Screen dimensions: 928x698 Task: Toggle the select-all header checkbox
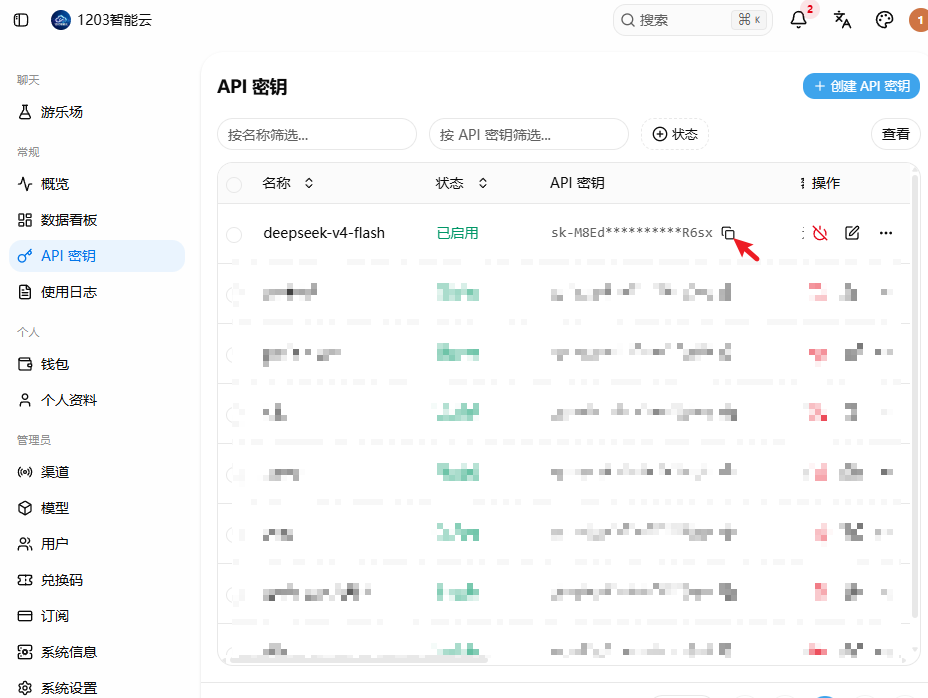(234, 185)
